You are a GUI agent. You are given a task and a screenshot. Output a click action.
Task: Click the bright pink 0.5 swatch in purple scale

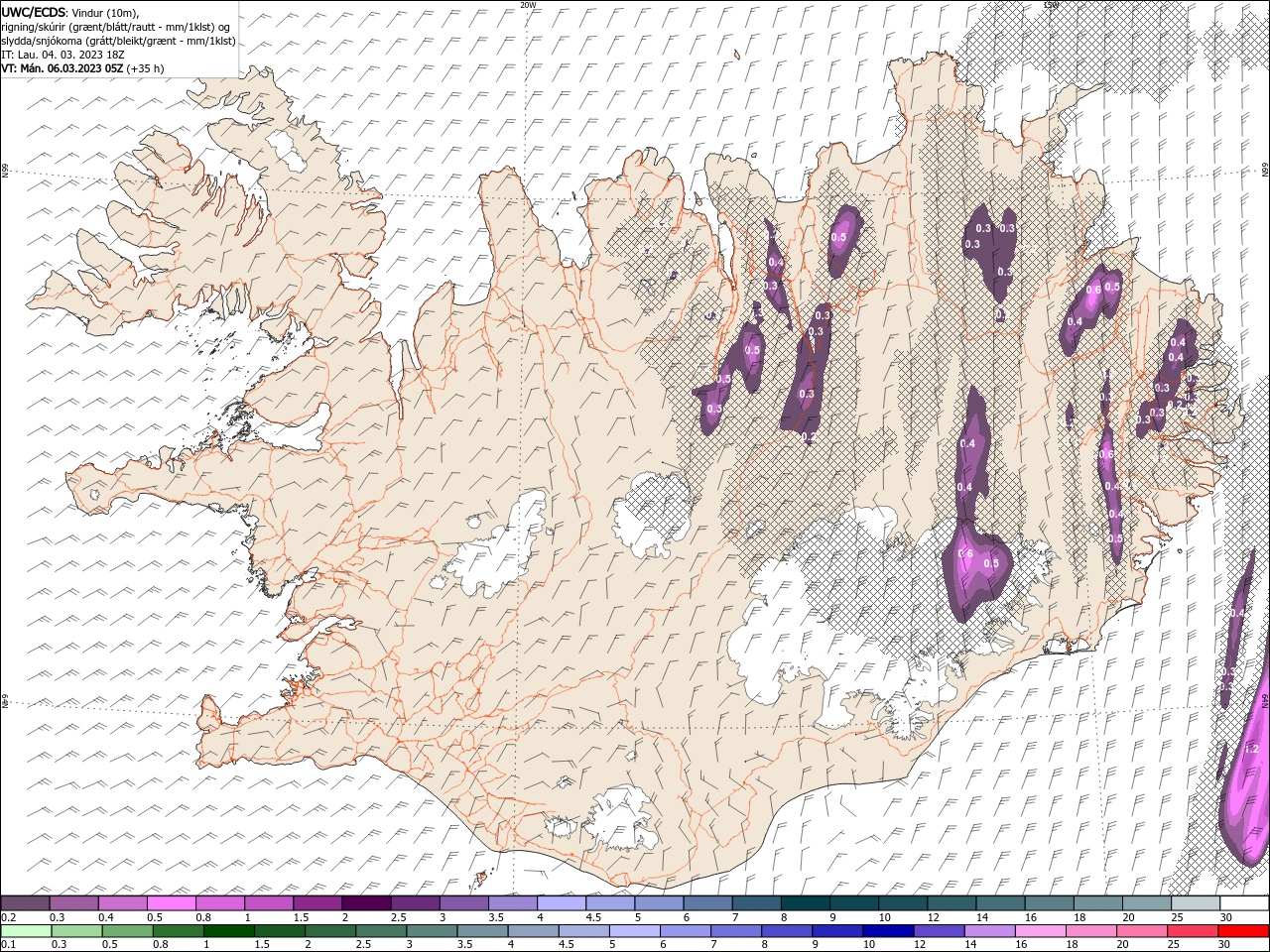[x=172, y=903]
